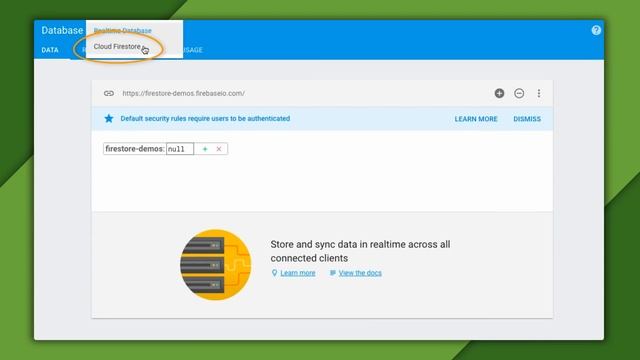This screenshot has height=360, width=640.
Task: Click the database URL firestore-demos.firebaseio.com
Action: 184,93
